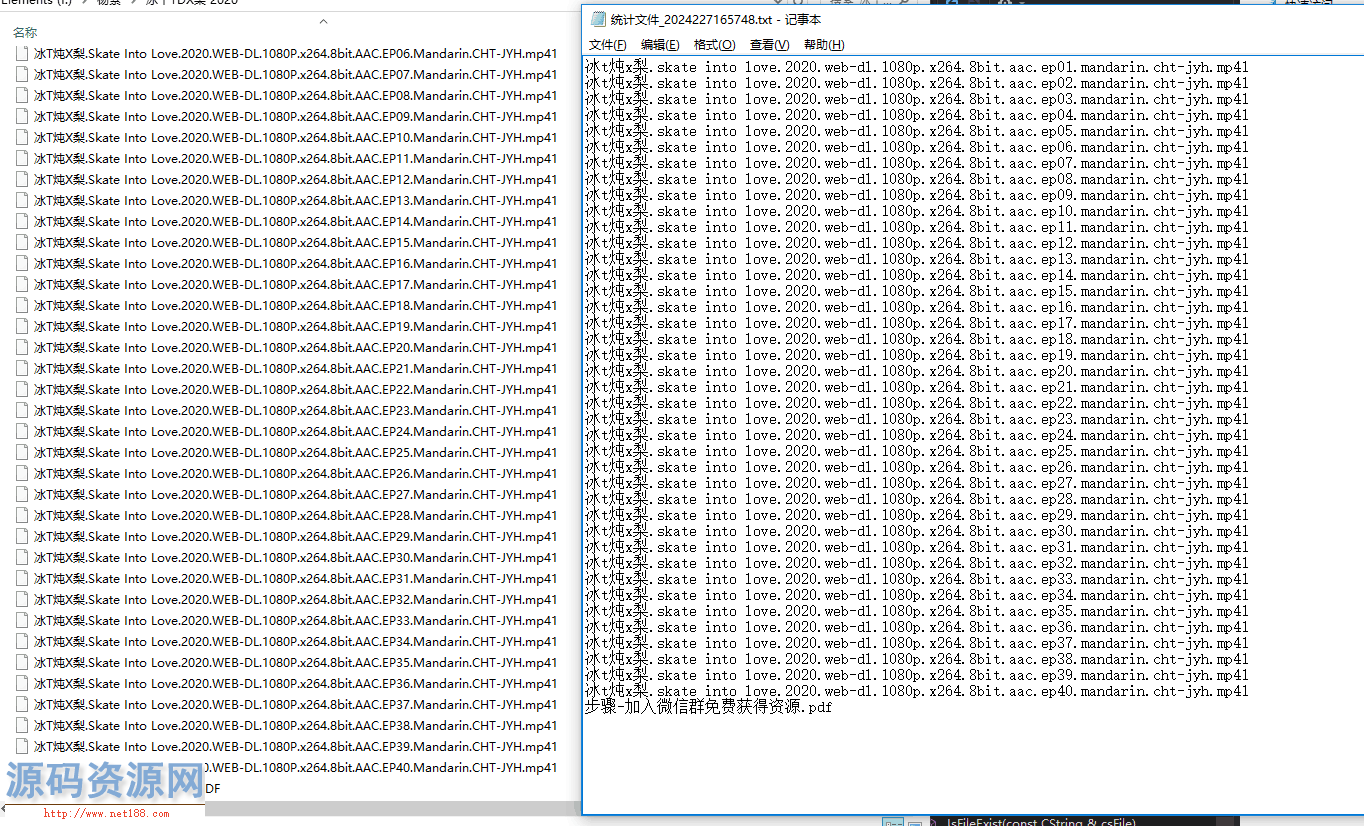Place cursor on the ep35 line in Notepad
This screenshot has width=1364, height=826.
pos(917,611)
